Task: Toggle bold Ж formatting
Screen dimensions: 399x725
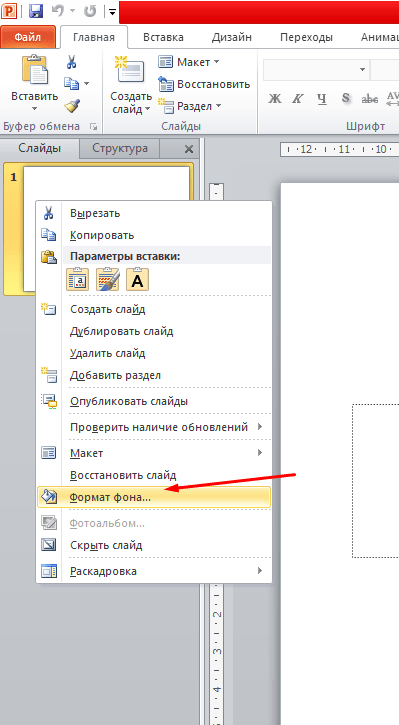Action: click(275, 98)
